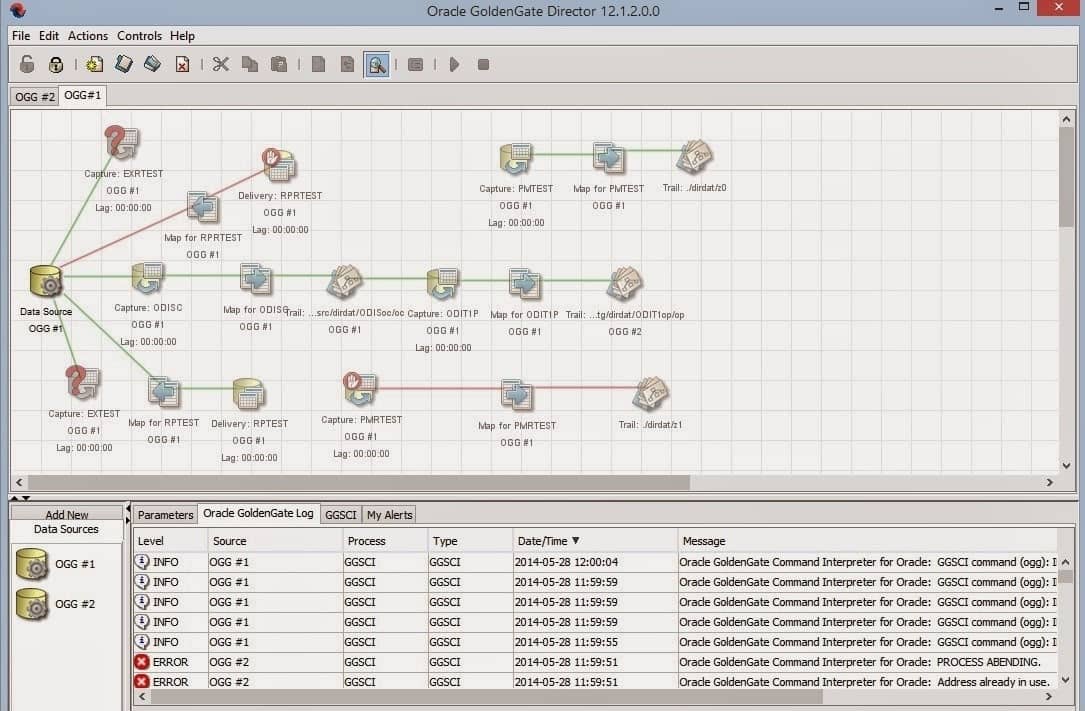The image size is (1085, 711).
Task: Open the Controls menu
Action: pos(139,35)
